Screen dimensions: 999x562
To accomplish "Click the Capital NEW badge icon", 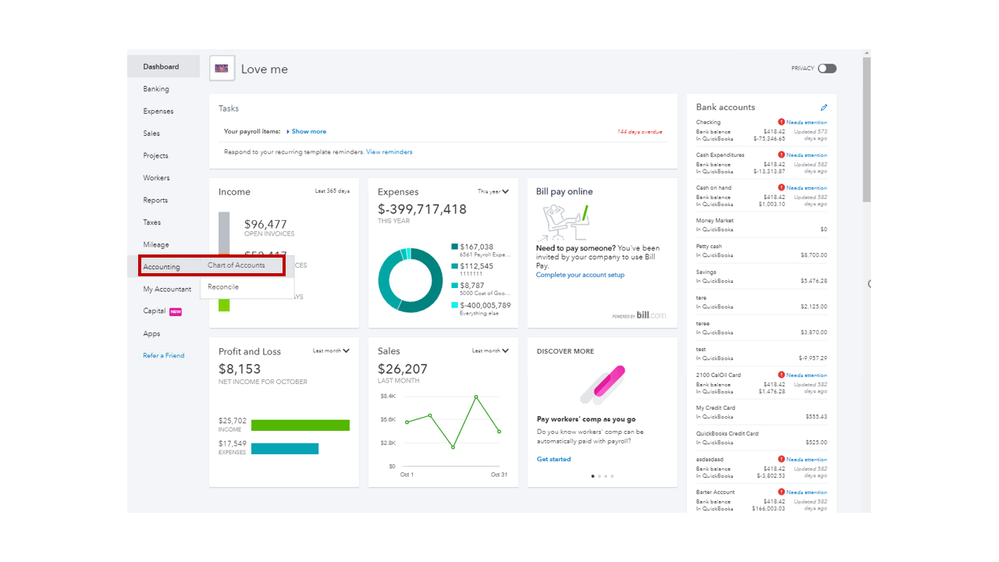I will [176, 312].
